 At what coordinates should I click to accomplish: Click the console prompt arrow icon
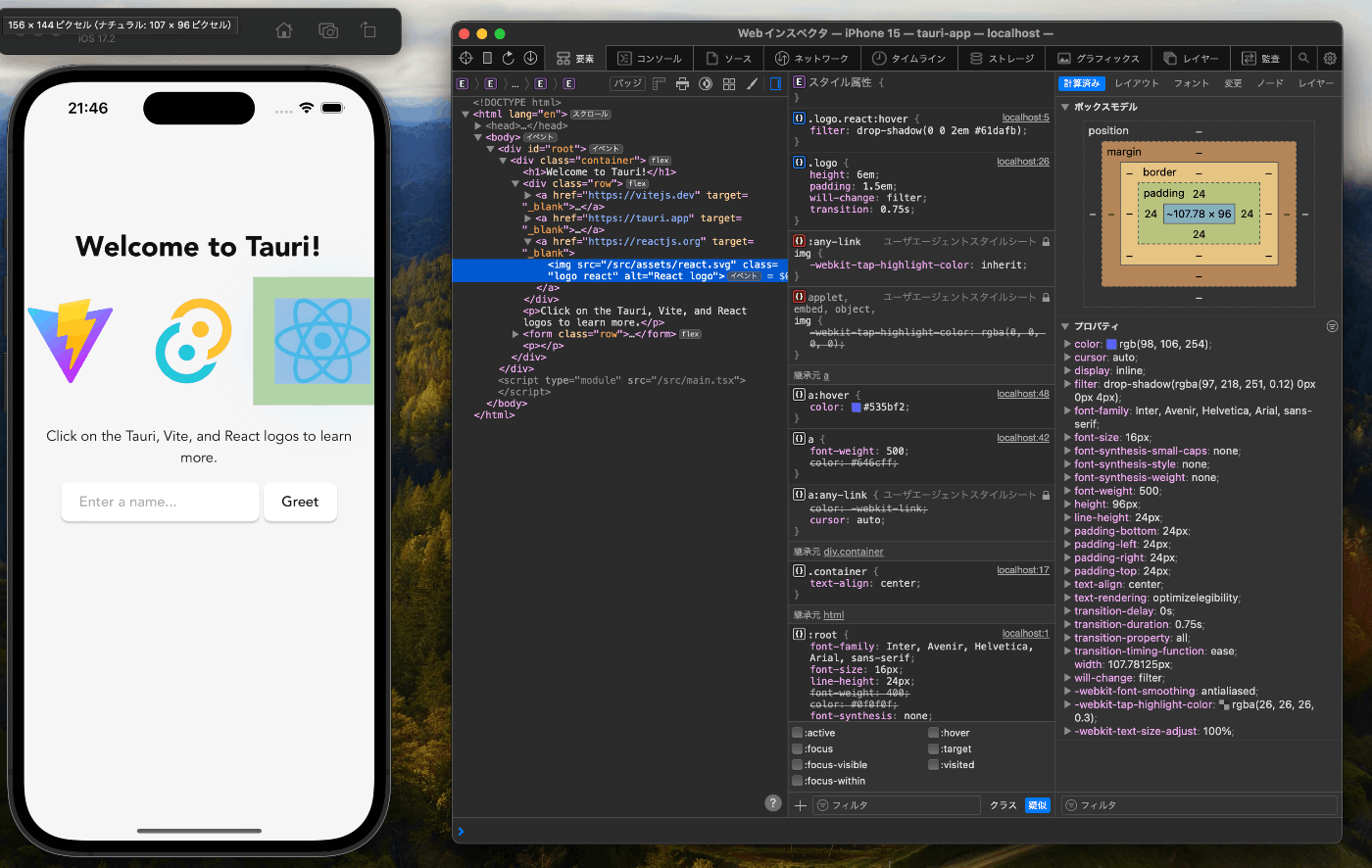(461, 832)
